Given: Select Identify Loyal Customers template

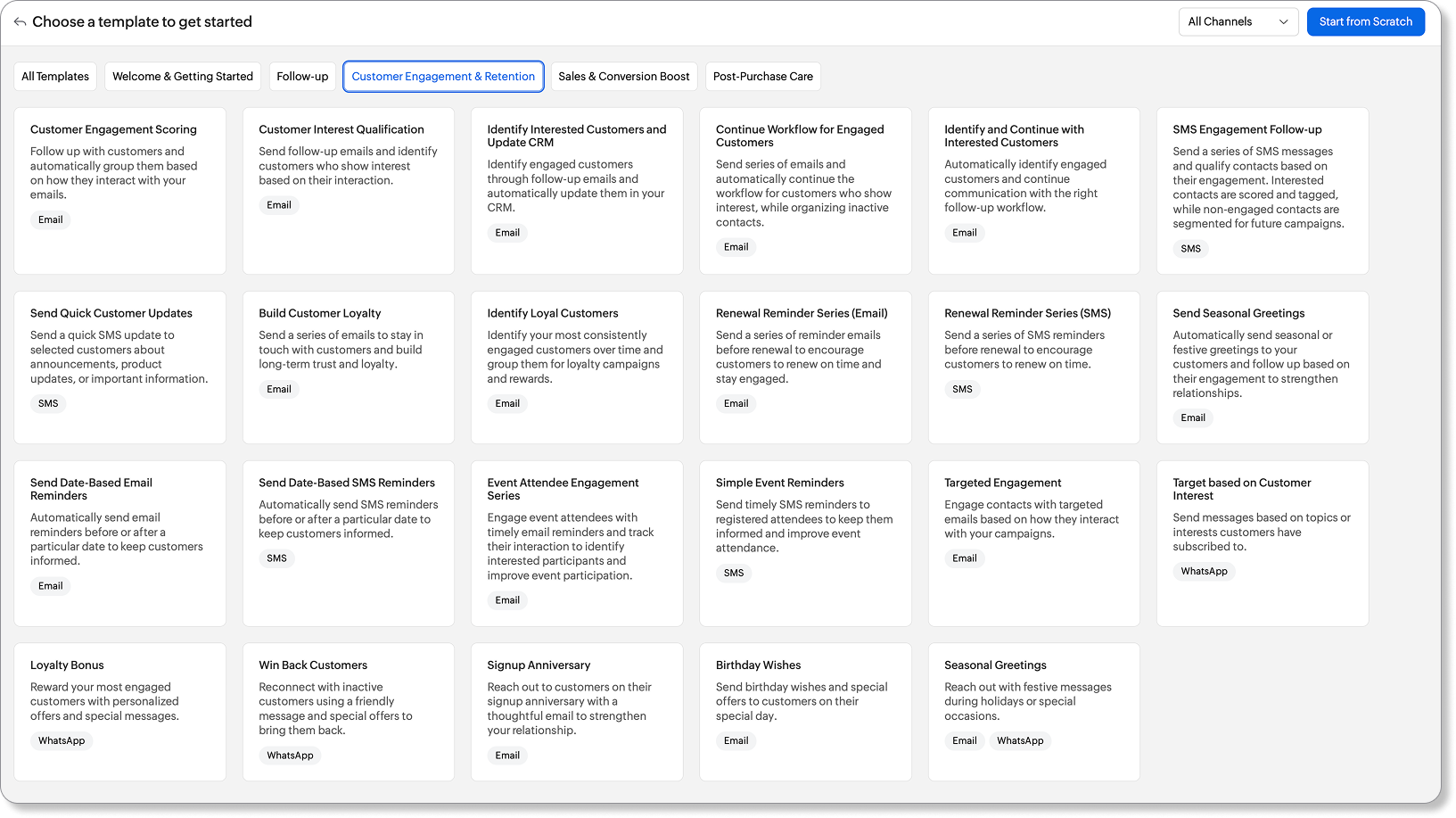Looking at the screenshot, I should point(577,368).
